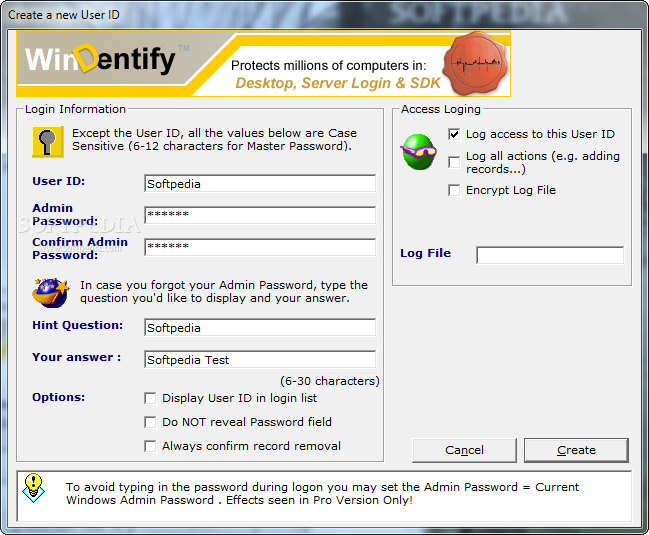
Task: Check Display User ID in login list
Action: [150, 398]
